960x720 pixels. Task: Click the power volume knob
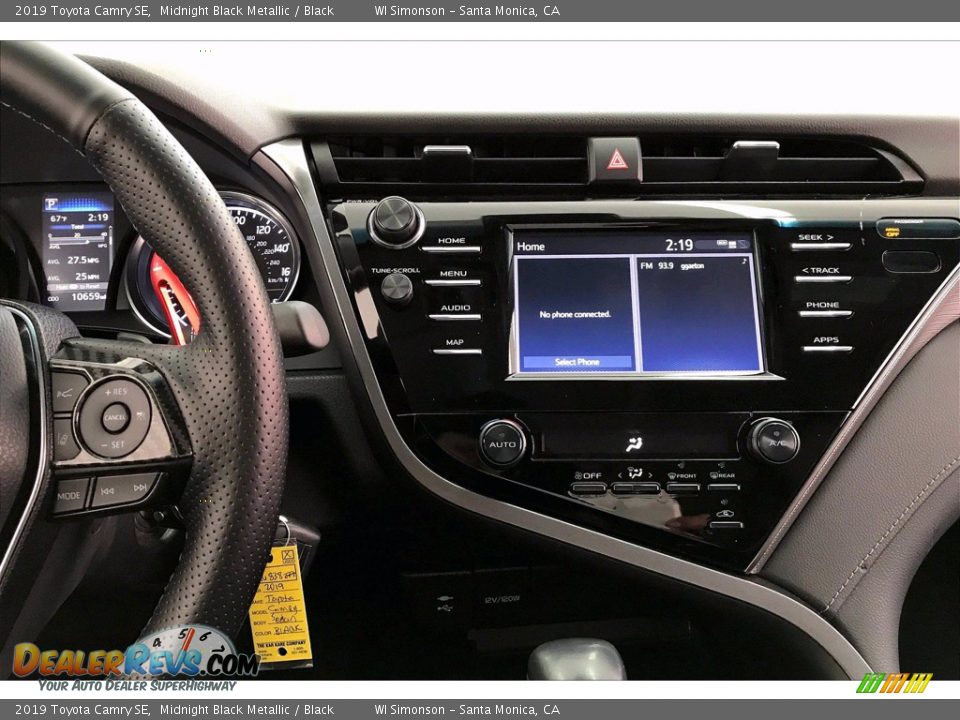point(396,220)
